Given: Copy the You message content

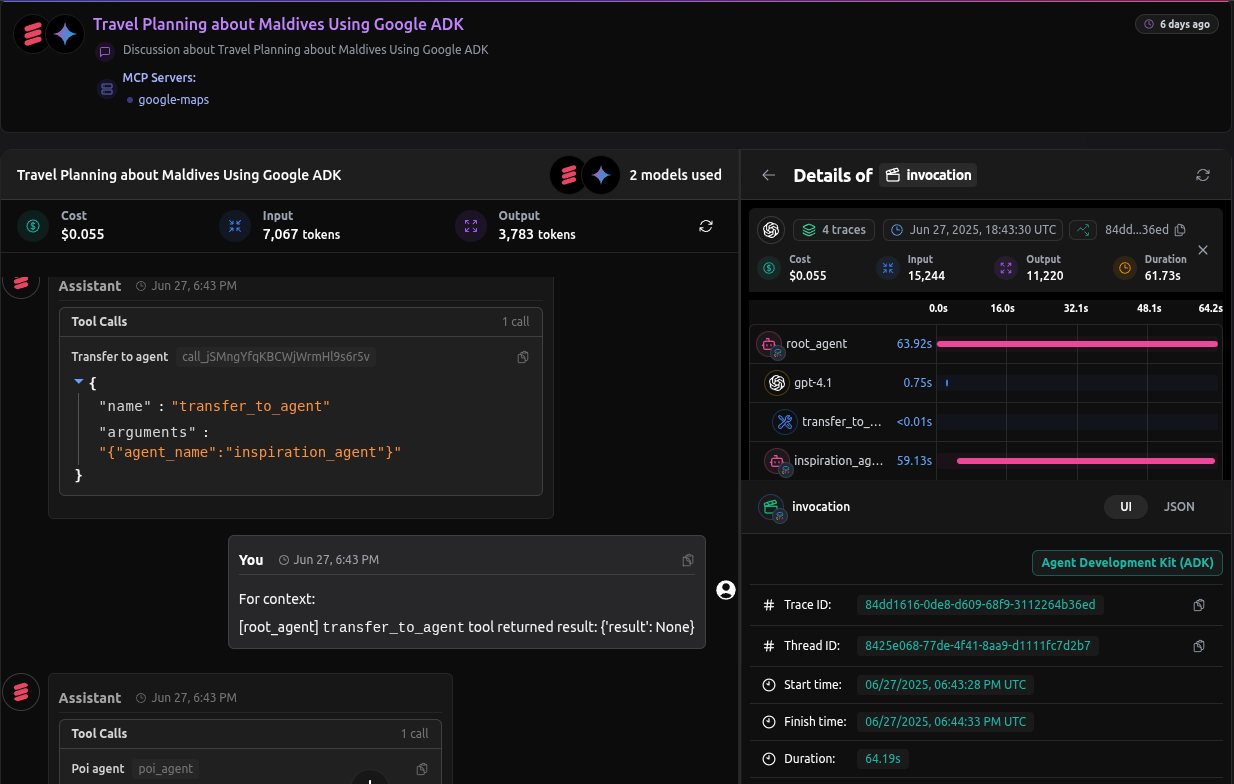Looking at the screenshot, I should (x=688, y=560).
